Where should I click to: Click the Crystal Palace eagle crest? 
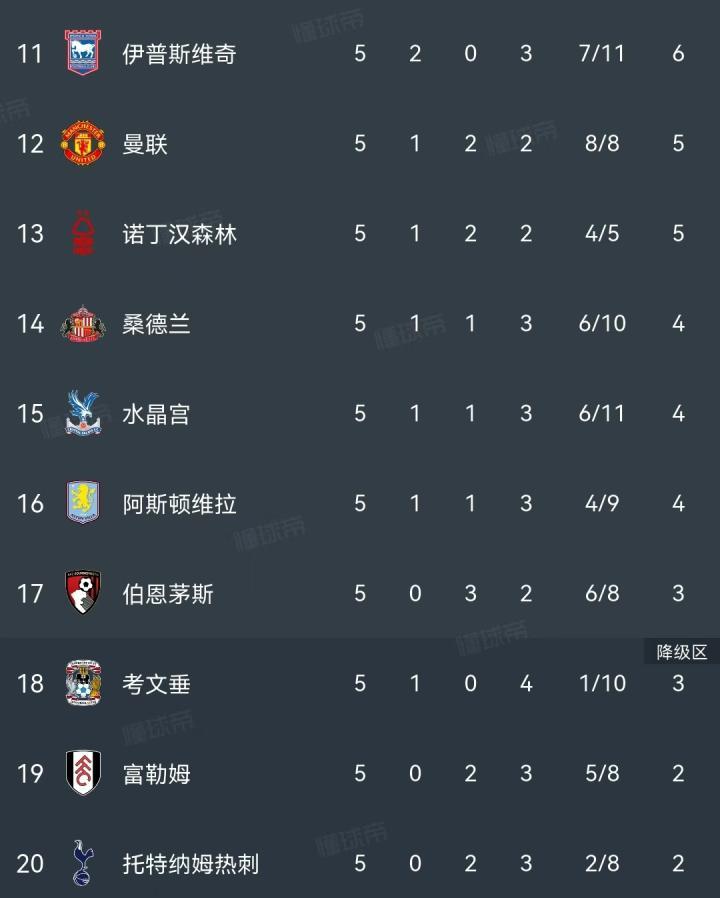click(83, 413)
